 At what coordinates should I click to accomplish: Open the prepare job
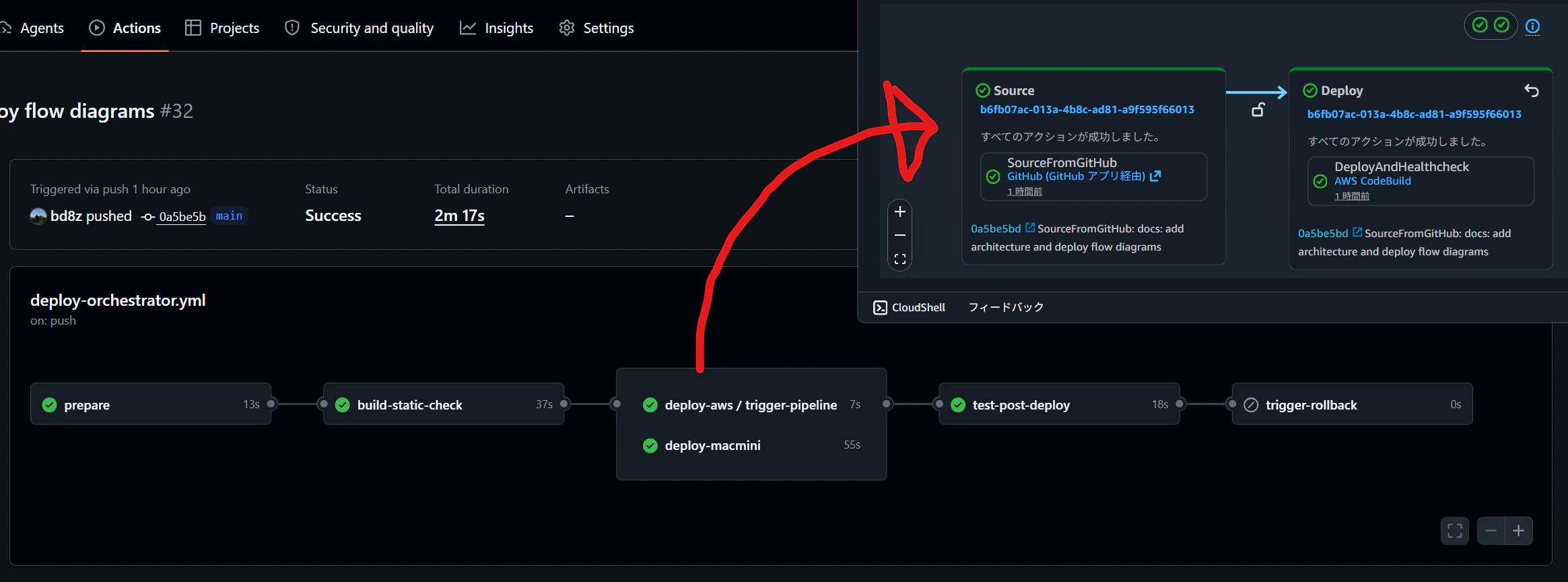pyautogui.click(x=151, y=404)
